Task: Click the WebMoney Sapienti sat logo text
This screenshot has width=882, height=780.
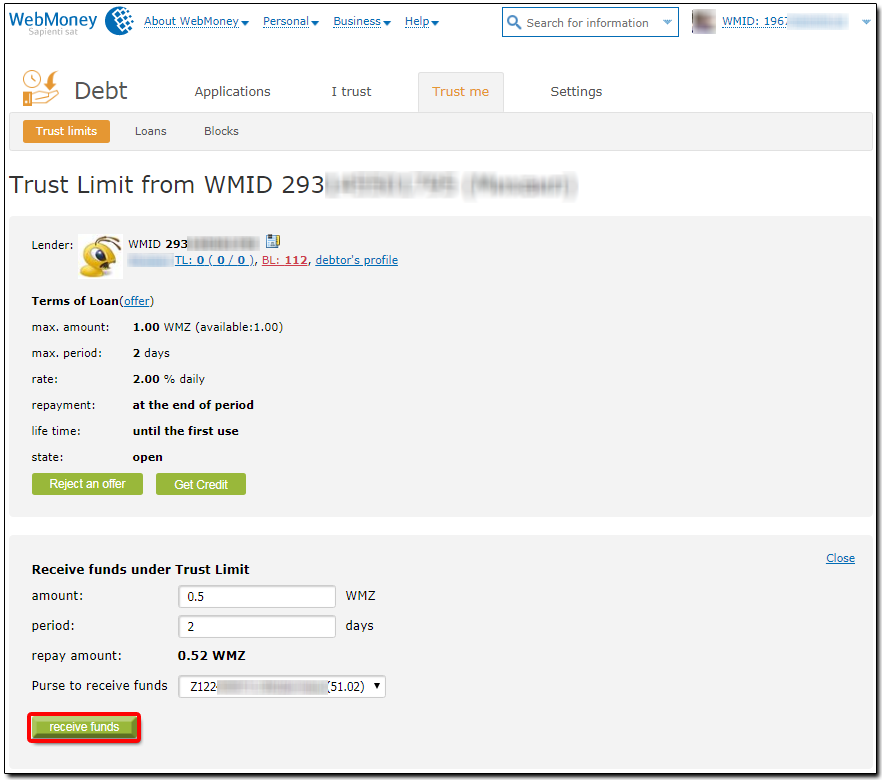Action: click(x=53, y=23)
